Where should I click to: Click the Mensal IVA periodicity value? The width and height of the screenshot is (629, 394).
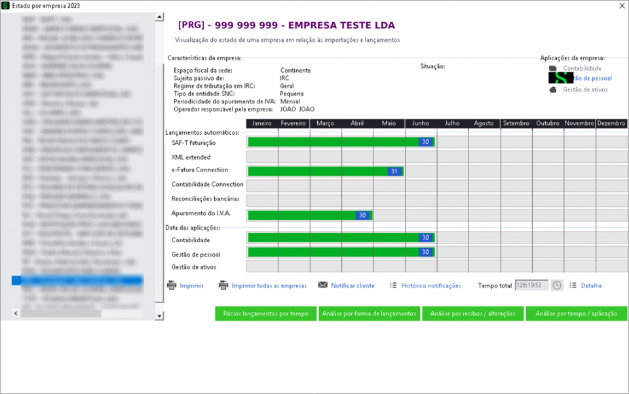pos(290,102)
